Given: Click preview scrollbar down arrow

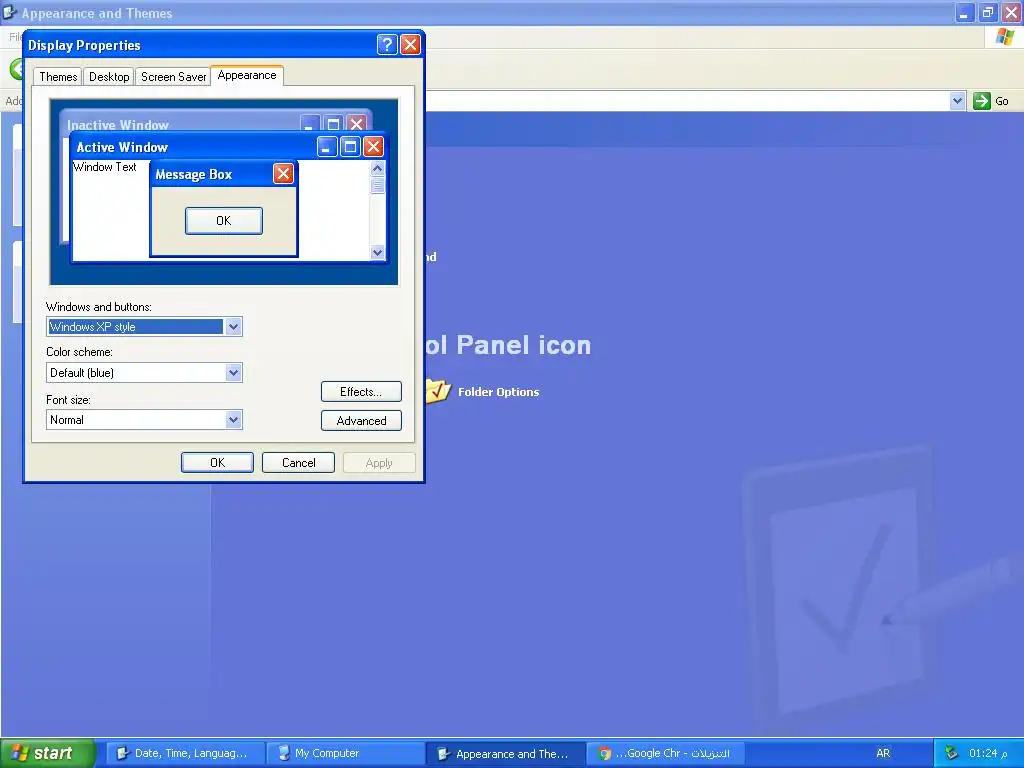Looking at the screenshot, I should tap(377, 252).
